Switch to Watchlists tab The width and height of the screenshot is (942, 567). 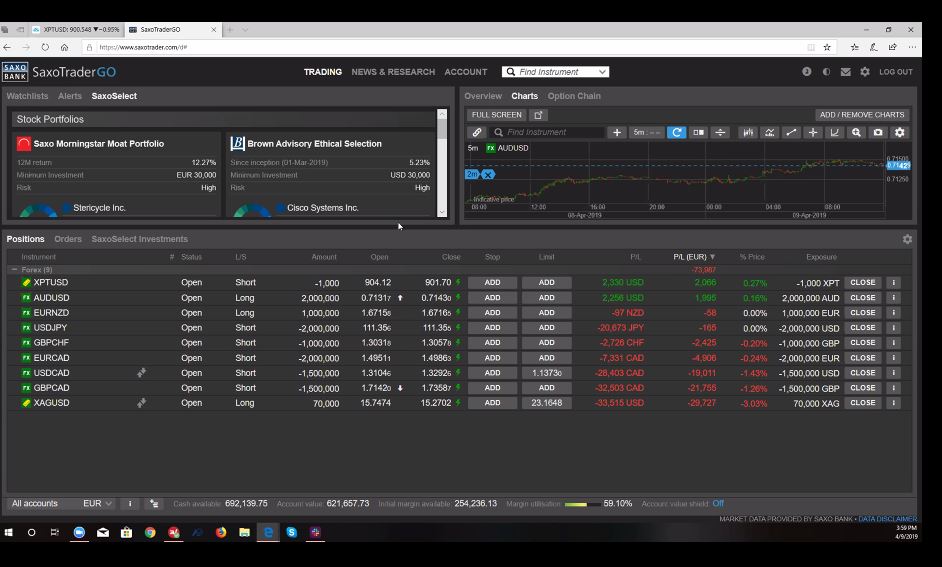[27, 96]
